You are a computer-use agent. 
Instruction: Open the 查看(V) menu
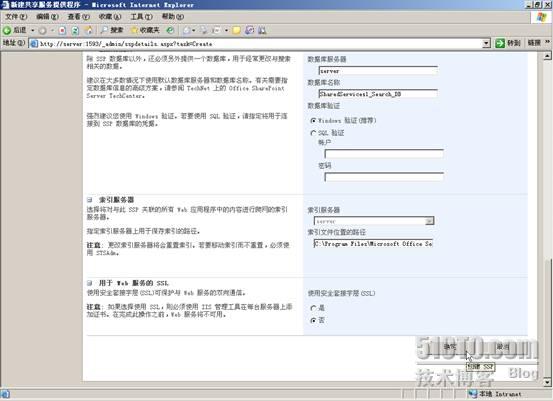pos(79,17)
